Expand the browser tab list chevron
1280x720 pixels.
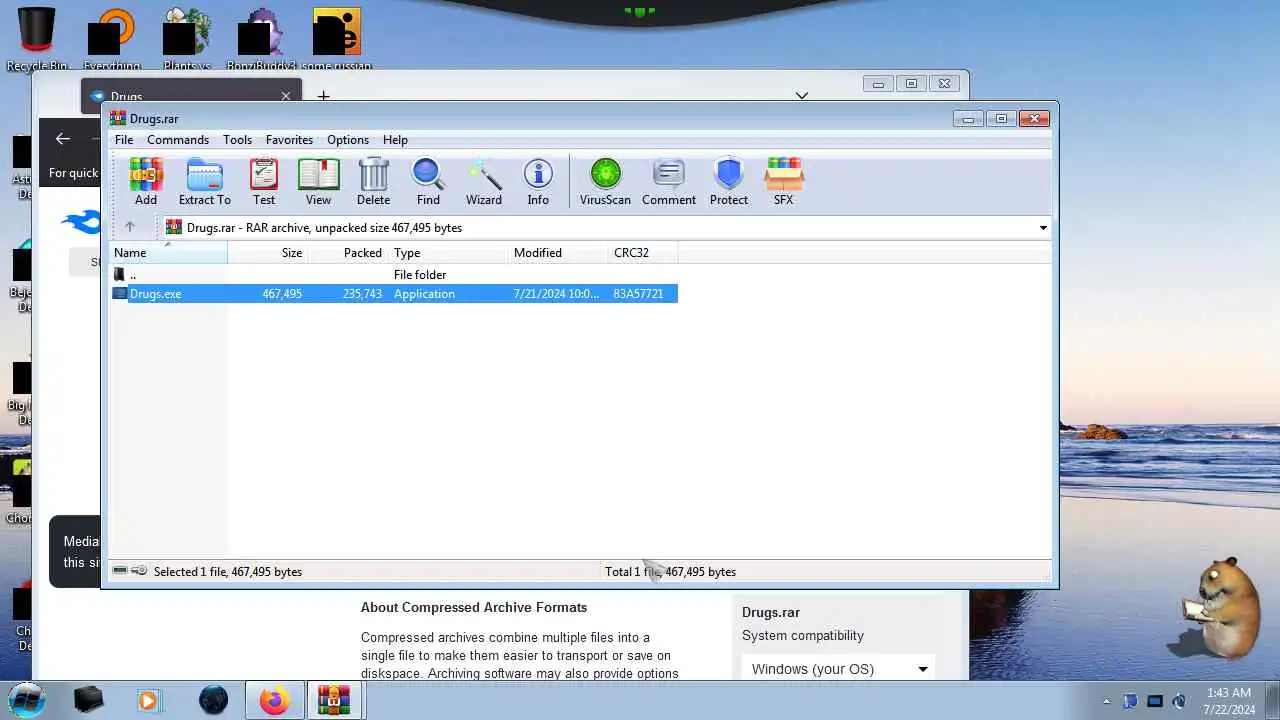(x=802, y=96)
